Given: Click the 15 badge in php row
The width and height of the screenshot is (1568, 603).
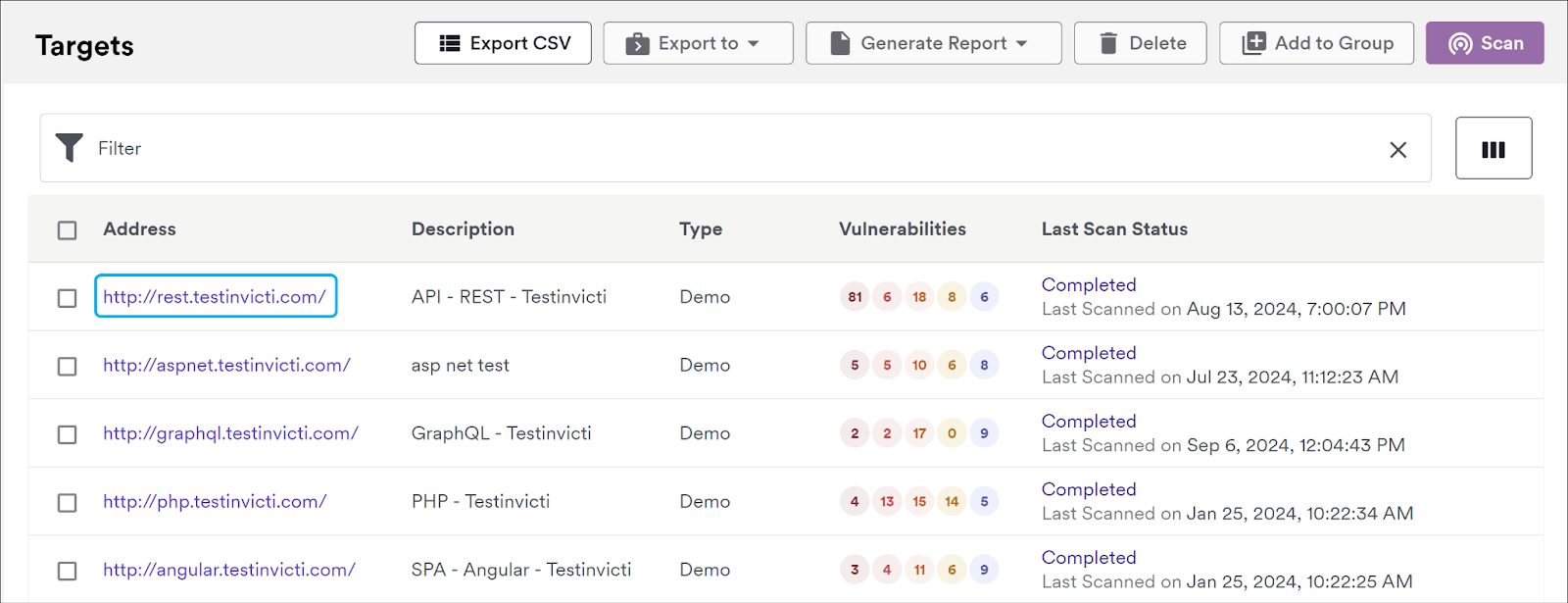Looking at the screenshot, I should point(919,501).
